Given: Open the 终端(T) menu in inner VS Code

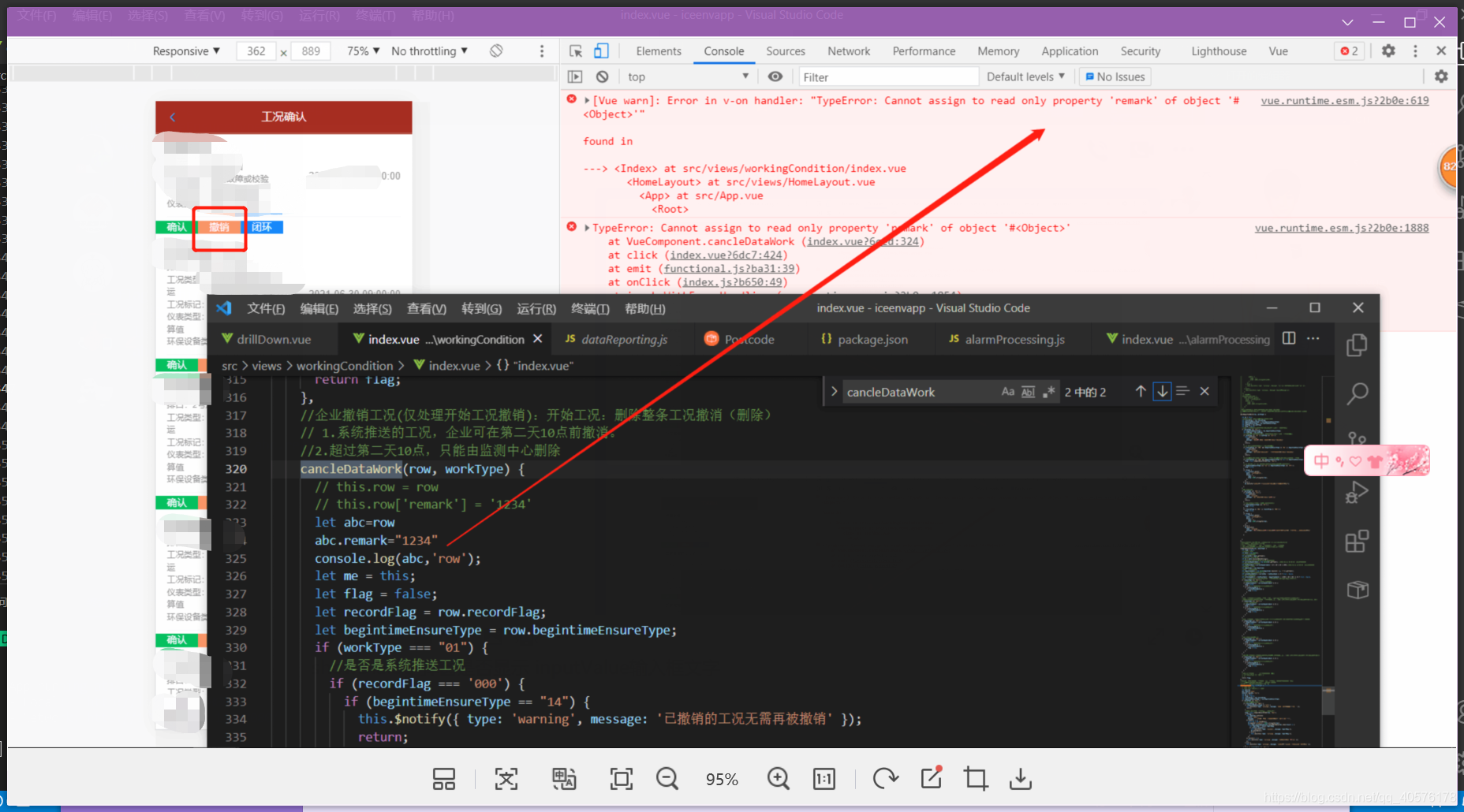Looking at the screenshot, I should tap(590, 308).
